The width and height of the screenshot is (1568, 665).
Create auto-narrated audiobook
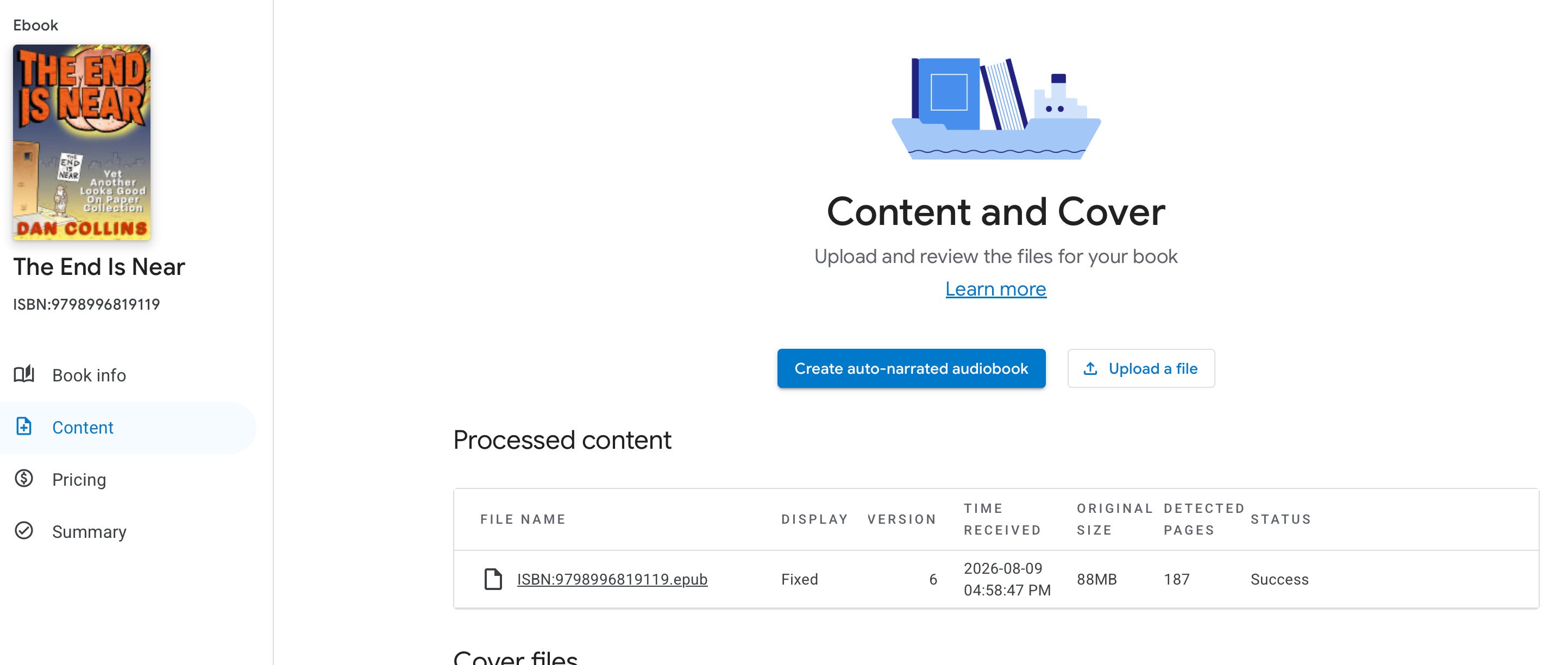tap(911, 369)
